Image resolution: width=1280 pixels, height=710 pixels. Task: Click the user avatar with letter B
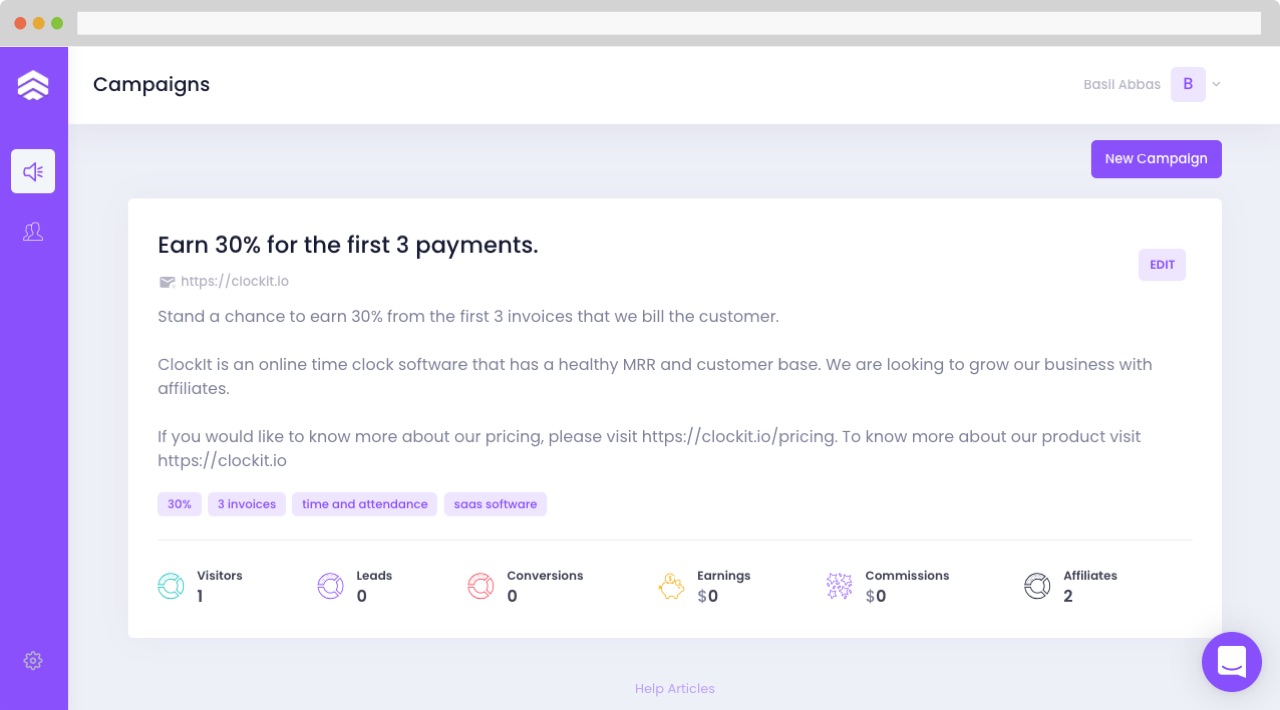coord(1188,85)
